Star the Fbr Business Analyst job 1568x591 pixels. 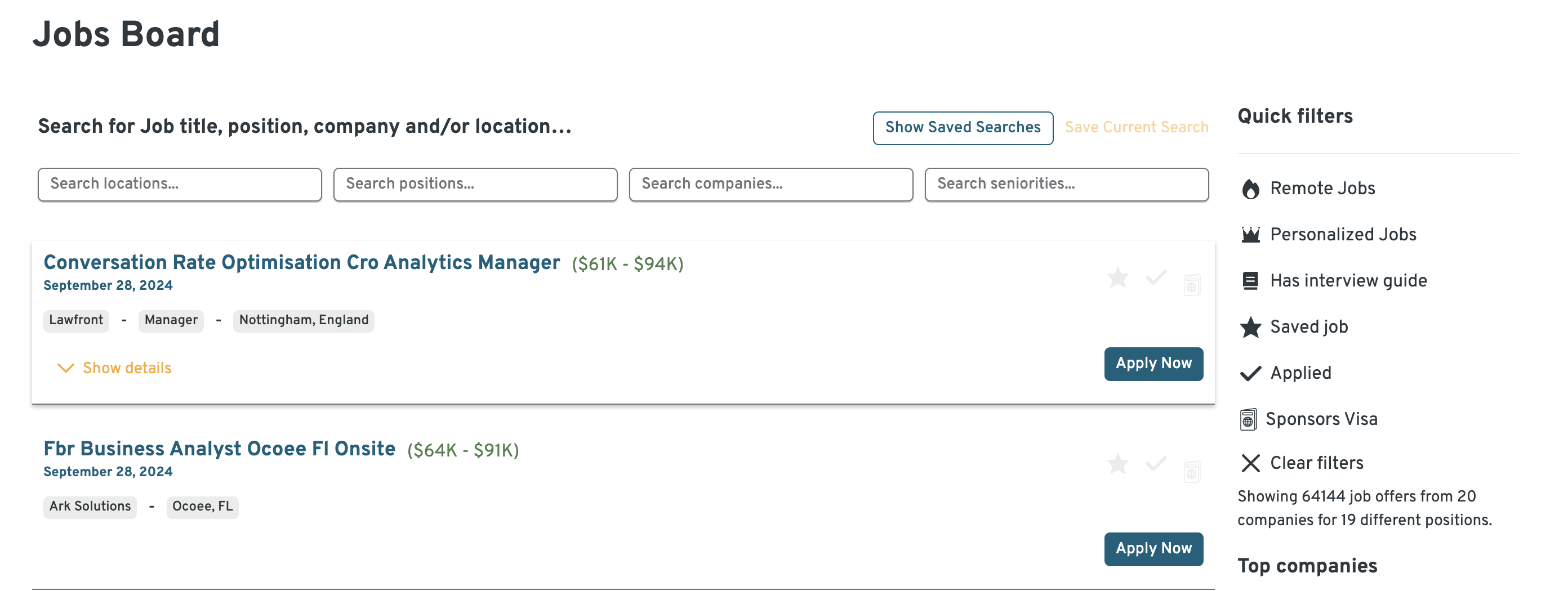(x=1117, y=464)
